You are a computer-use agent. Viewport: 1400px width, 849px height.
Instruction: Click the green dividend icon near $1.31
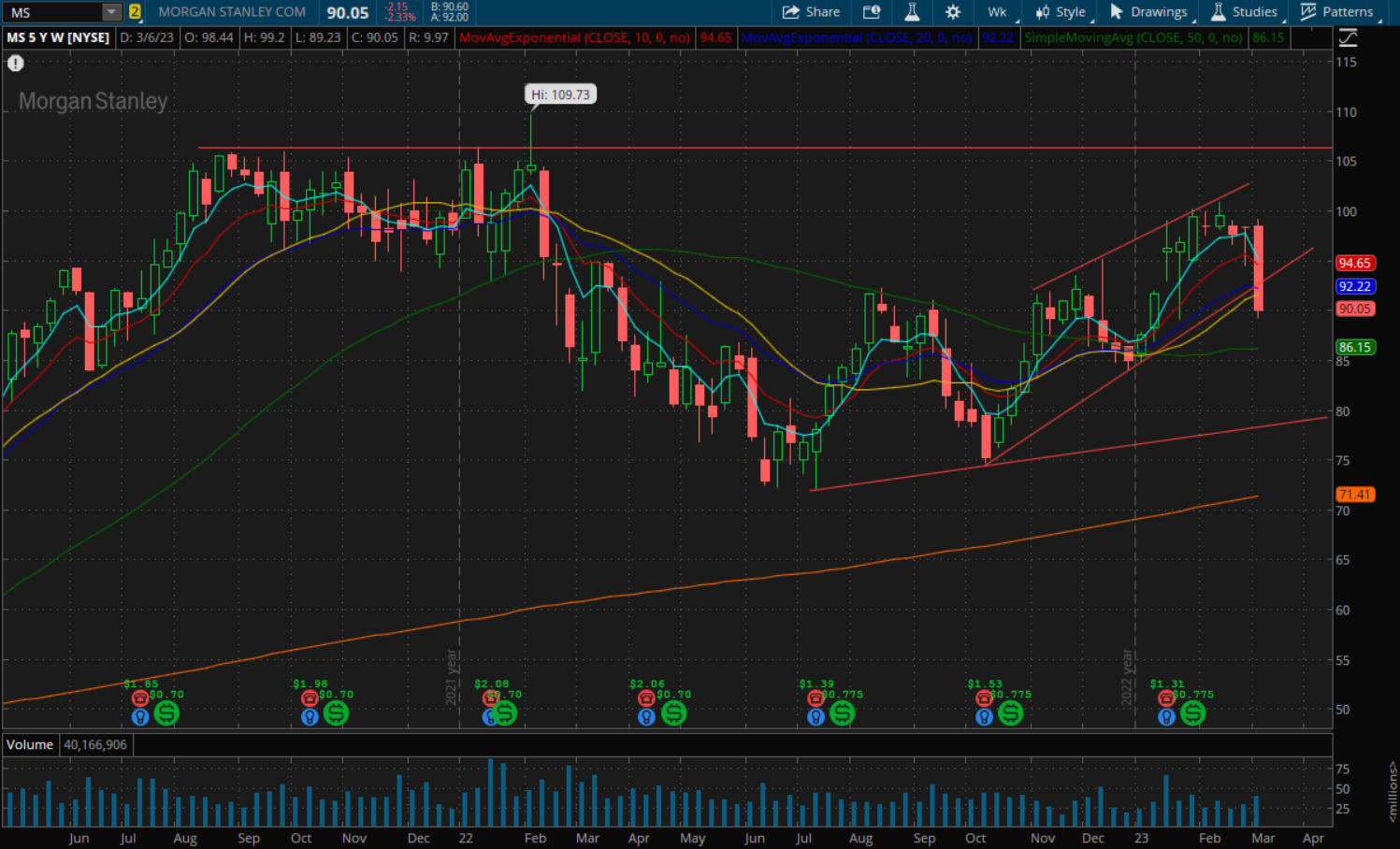click(x=1192, y=713)
